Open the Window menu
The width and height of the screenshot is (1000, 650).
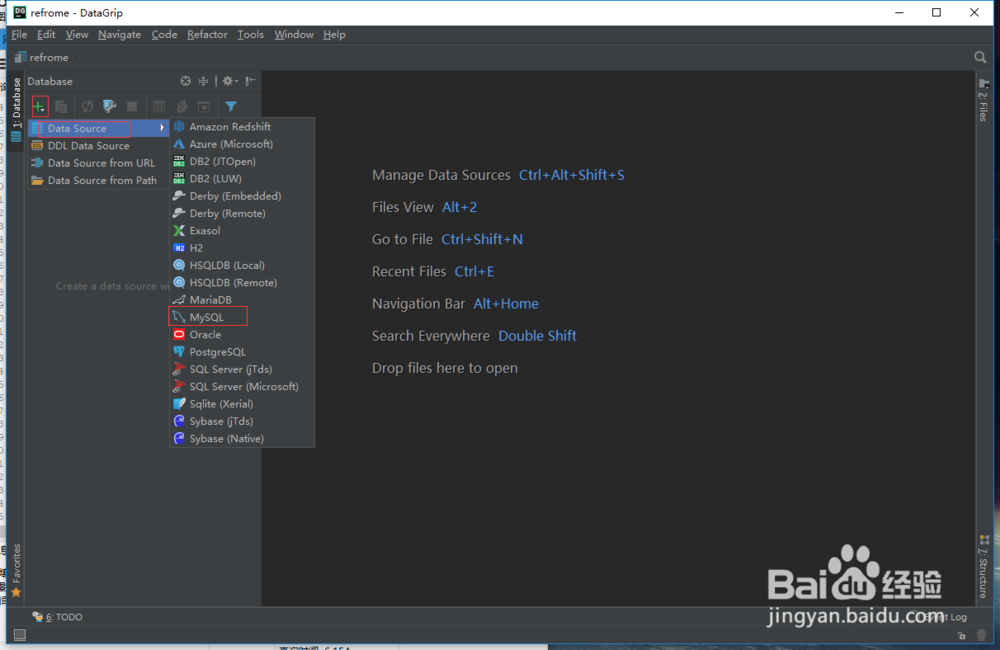click(x=293, y=34)
